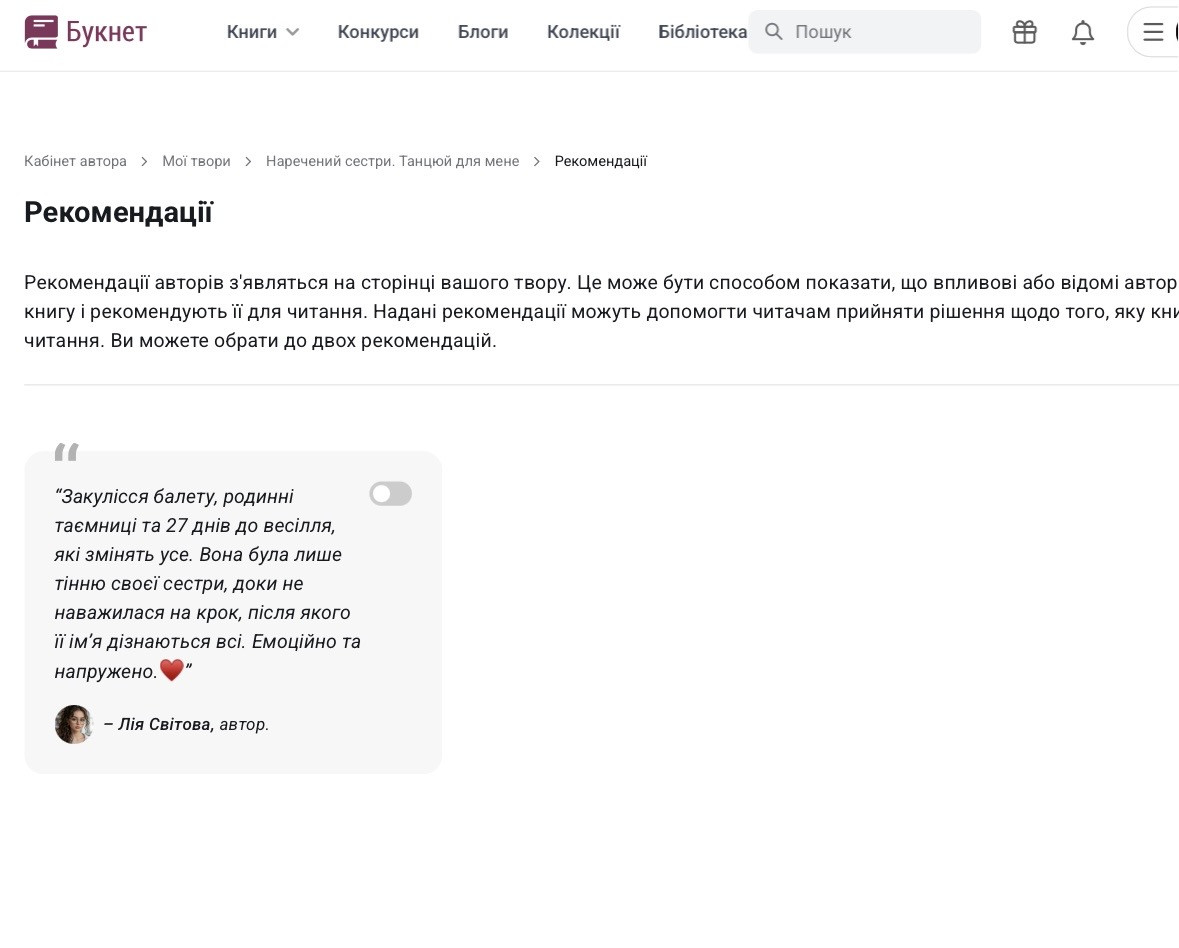Expand the Книги dropdown arrow
Image resolution: width=1179 pixels, height=948 pixels.
(292, 32)
